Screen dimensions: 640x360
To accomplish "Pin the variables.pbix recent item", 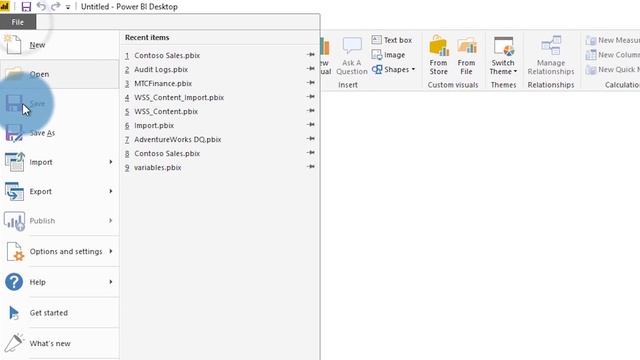I will (x=311, y=167).
